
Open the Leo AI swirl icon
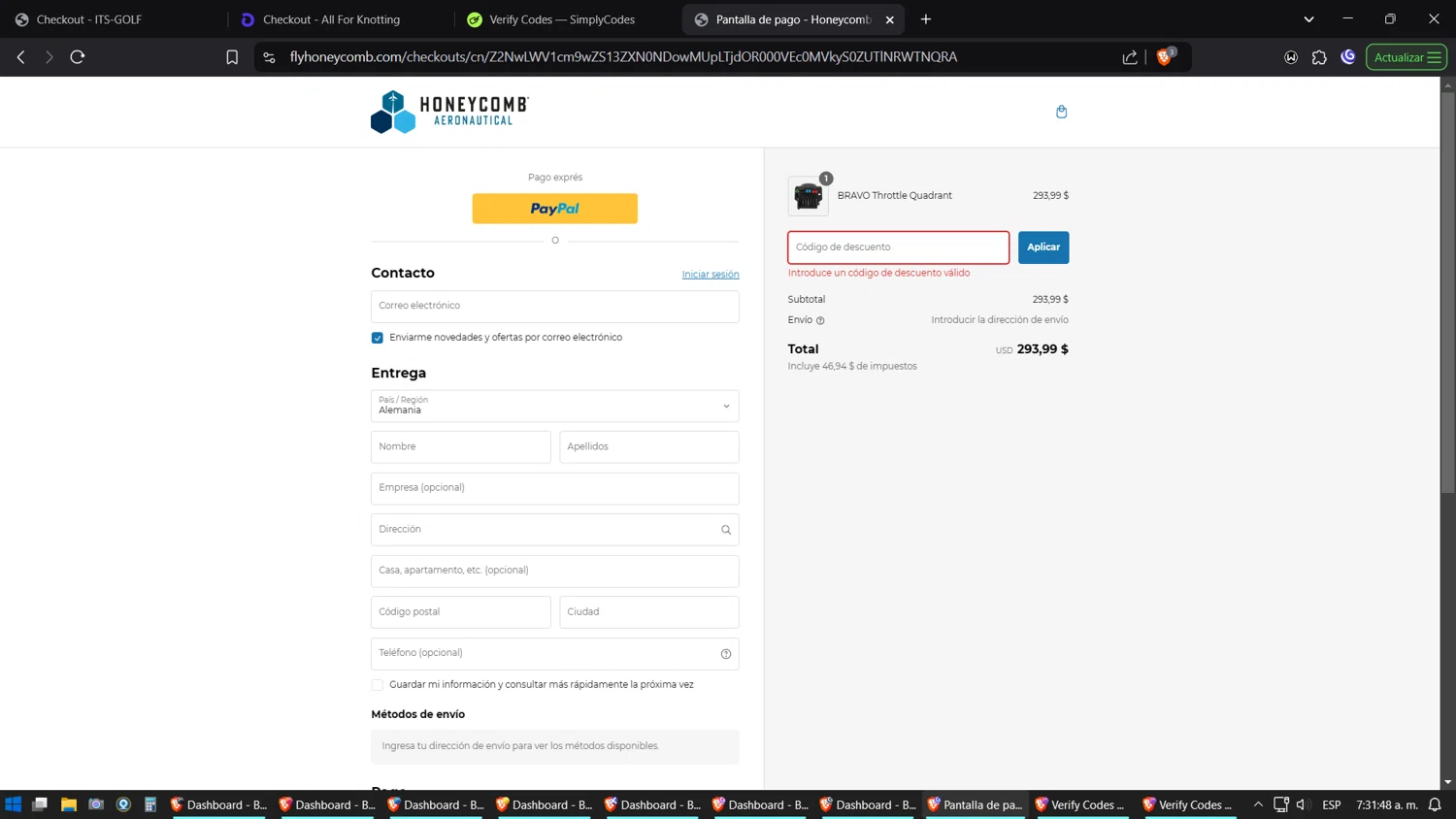click(1348, 57)
